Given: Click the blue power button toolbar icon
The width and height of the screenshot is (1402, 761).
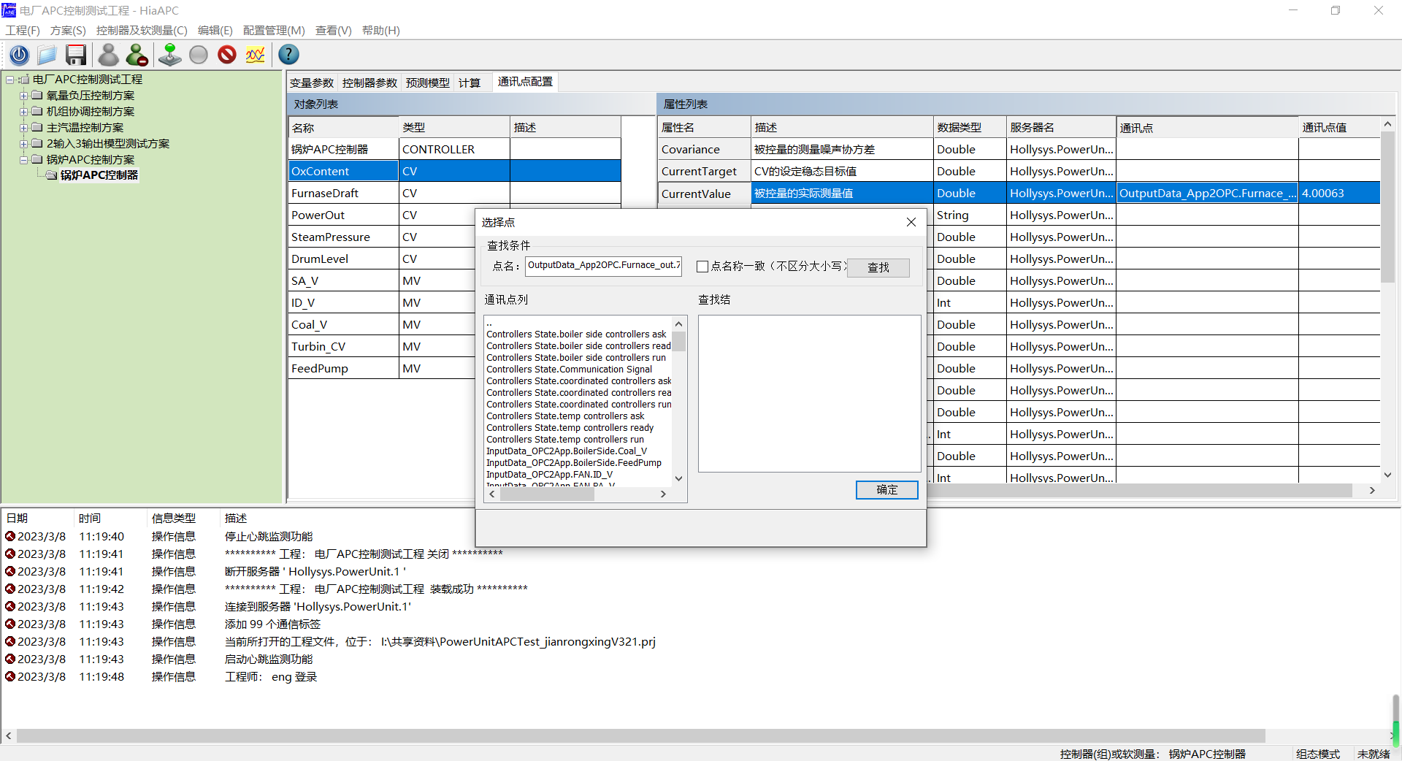Looking at the screenshot, I should [19, 55].
